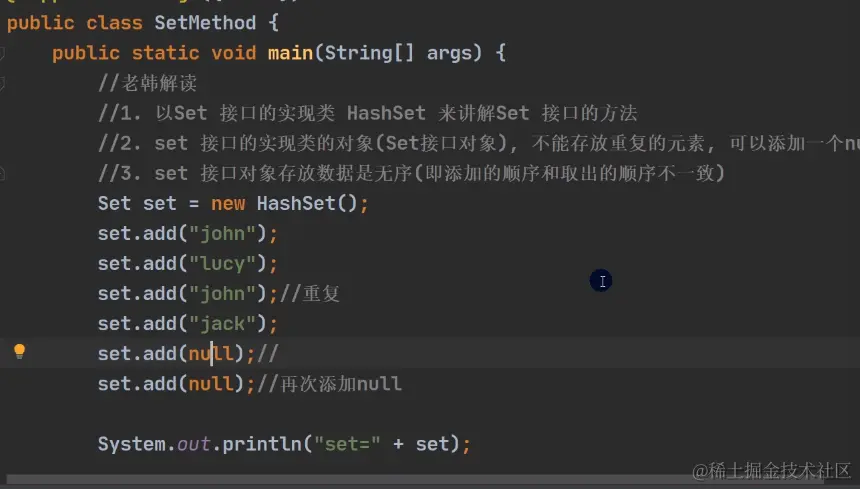Click the //老韩解读 comment line
Image resolution: width=860 pixels, height=489 pixels.
pos(147,83)
